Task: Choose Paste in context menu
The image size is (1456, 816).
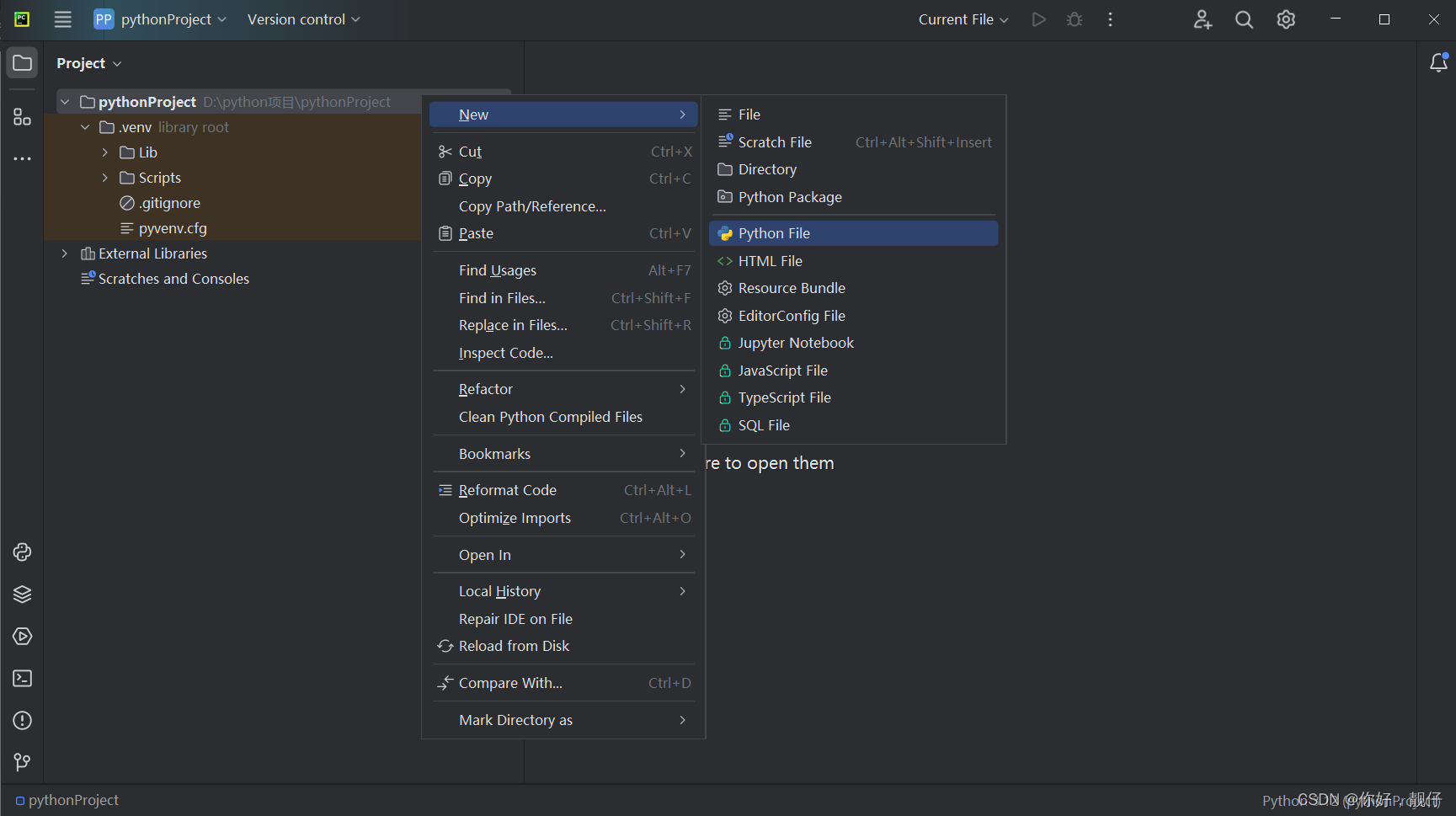Action: point(563,233)
